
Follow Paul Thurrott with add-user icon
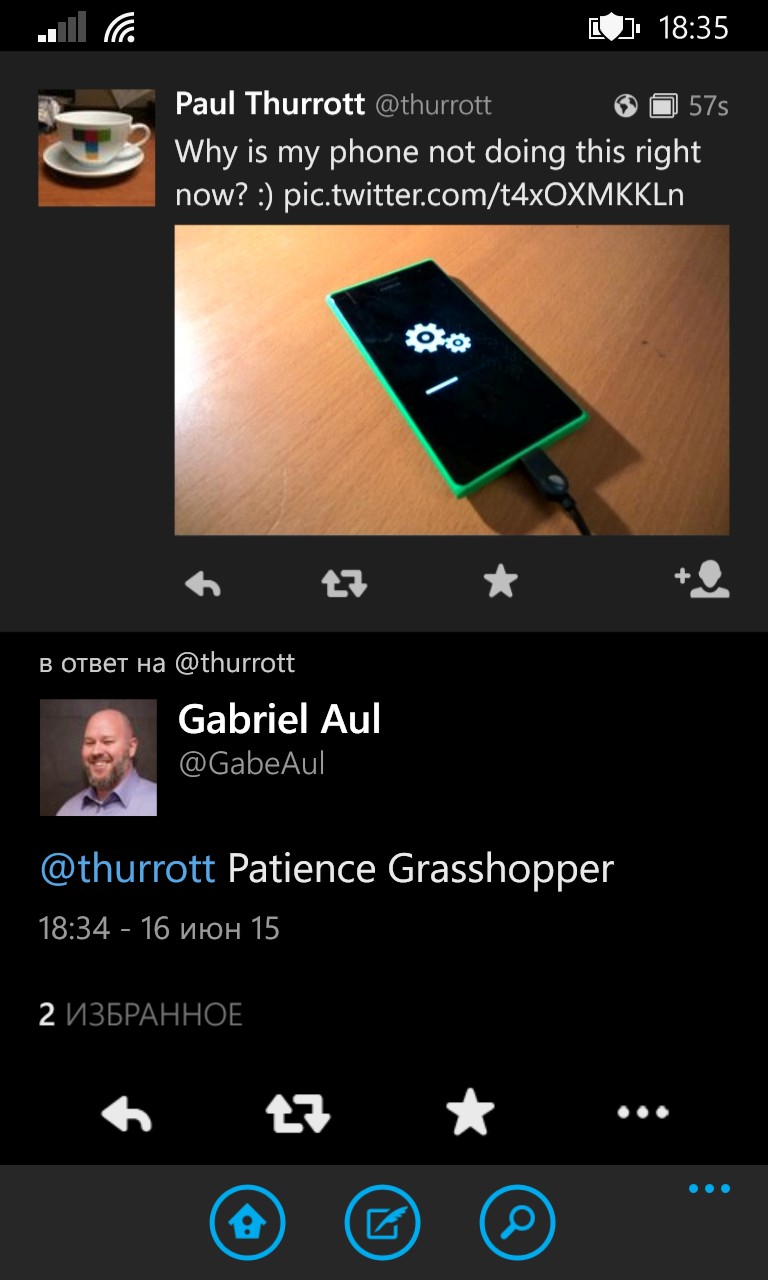702,580
